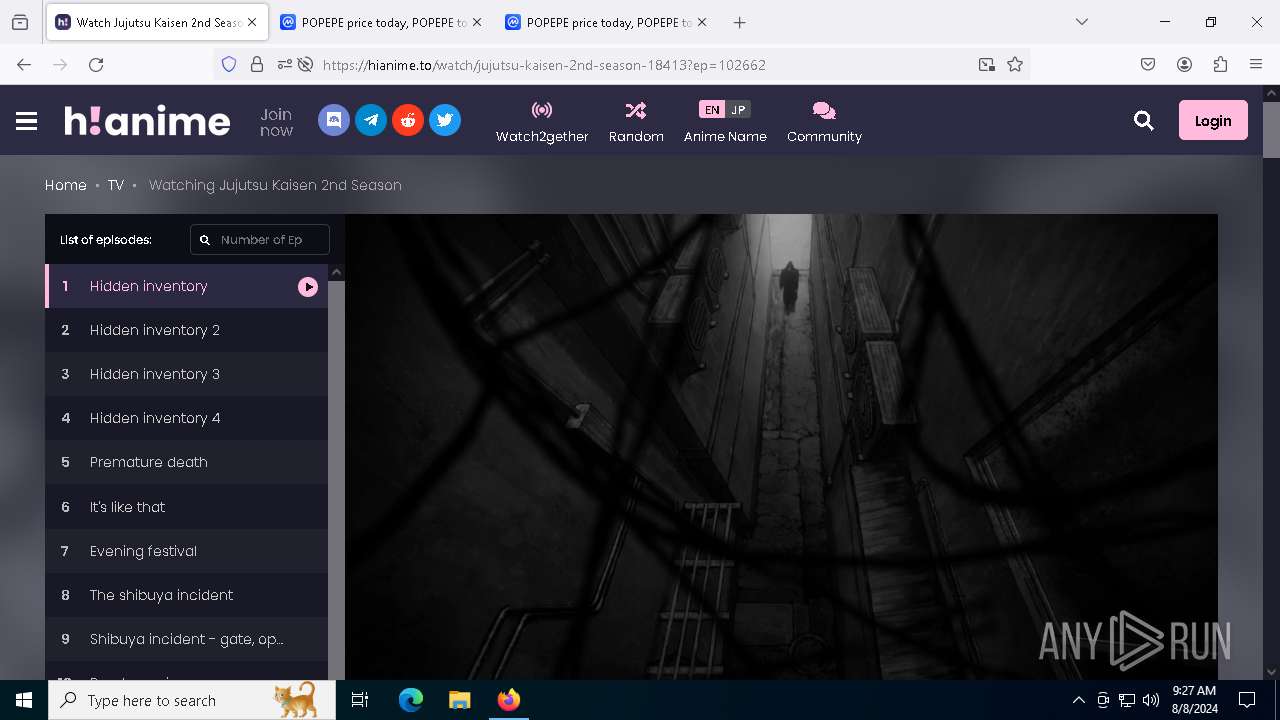Screen dimensions: 1280x720
Task: Open Extensions puzzle icon
Action: click(x=1220, y=64)
